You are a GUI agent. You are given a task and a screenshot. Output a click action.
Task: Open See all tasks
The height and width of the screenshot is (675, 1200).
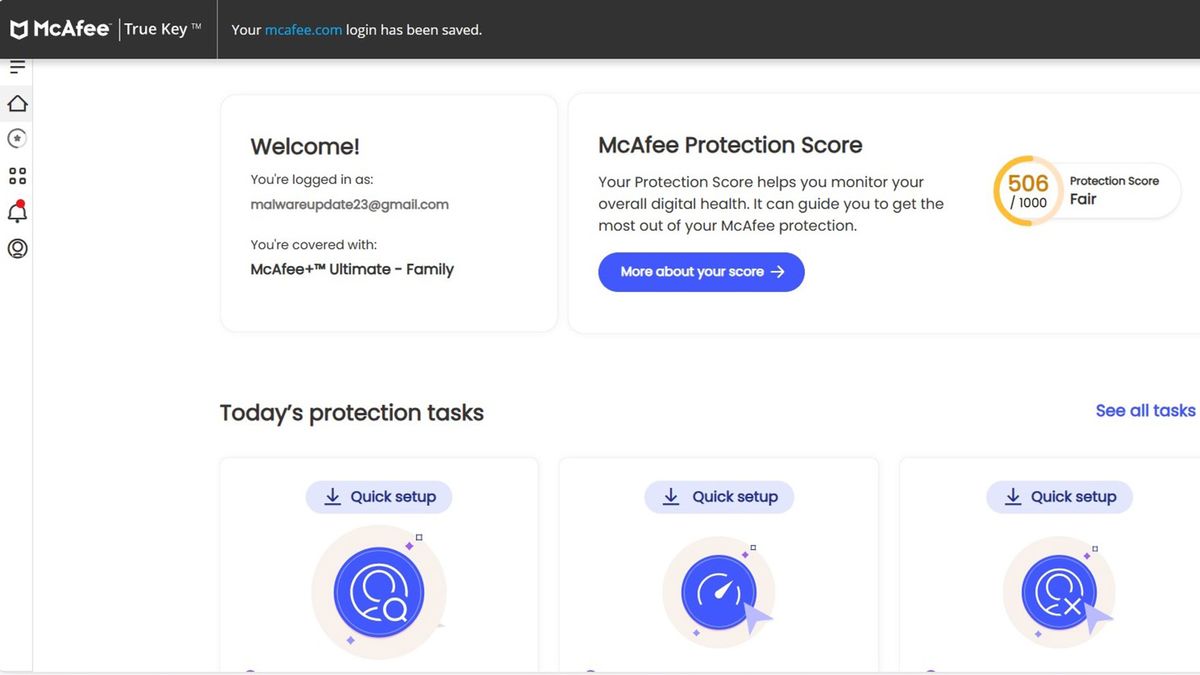pos(1145,410)
